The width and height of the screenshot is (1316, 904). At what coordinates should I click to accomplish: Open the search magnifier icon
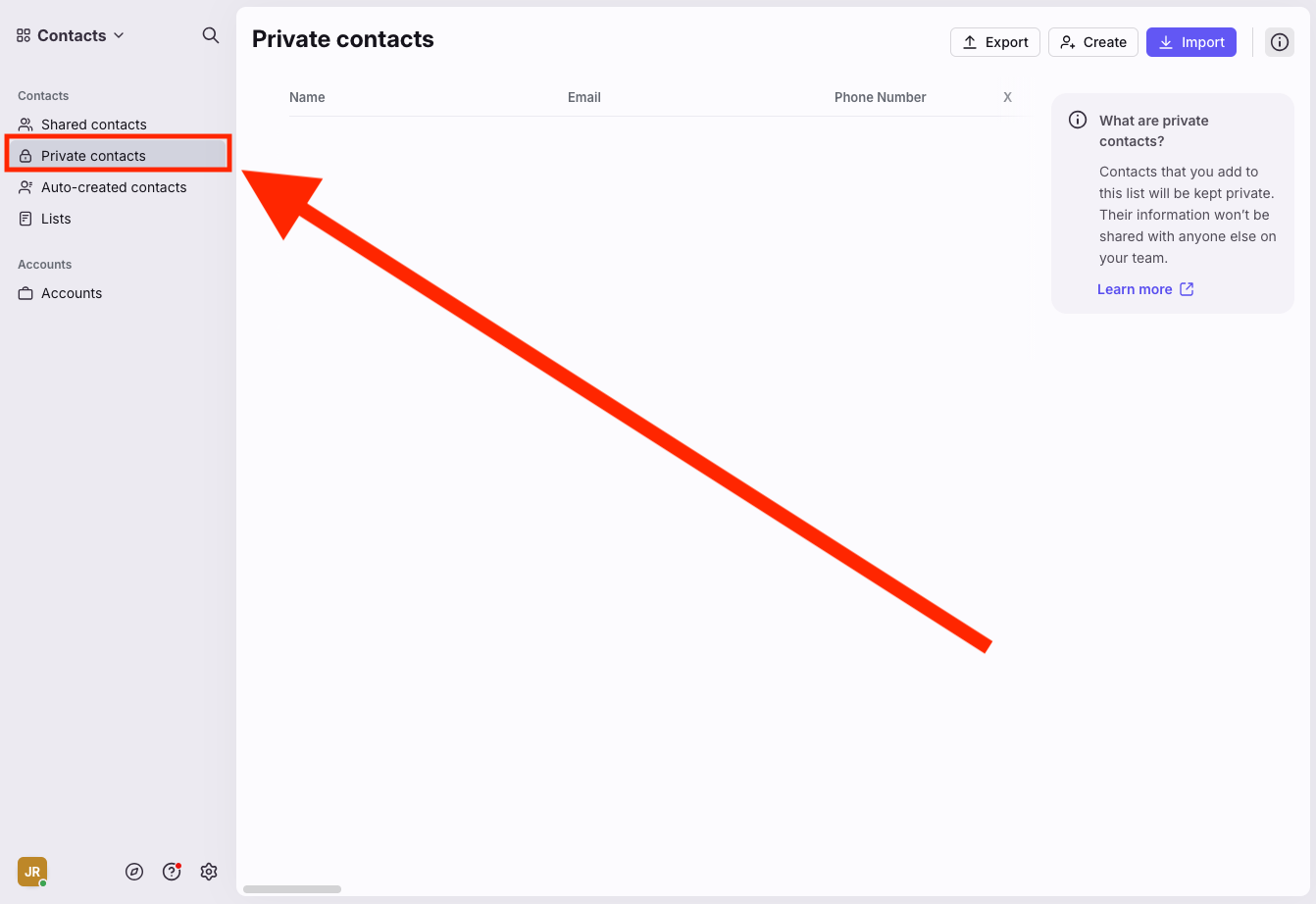pos(210,35)
